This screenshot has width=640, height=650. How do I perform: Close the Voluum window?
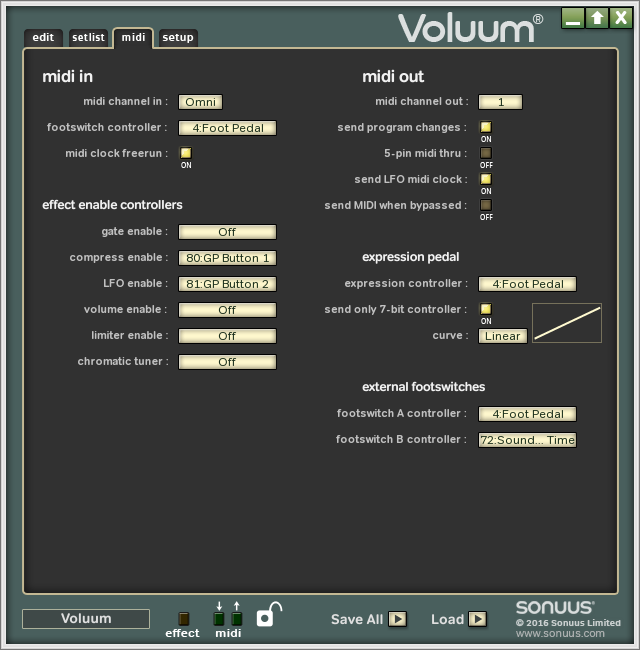coord(621,18)
